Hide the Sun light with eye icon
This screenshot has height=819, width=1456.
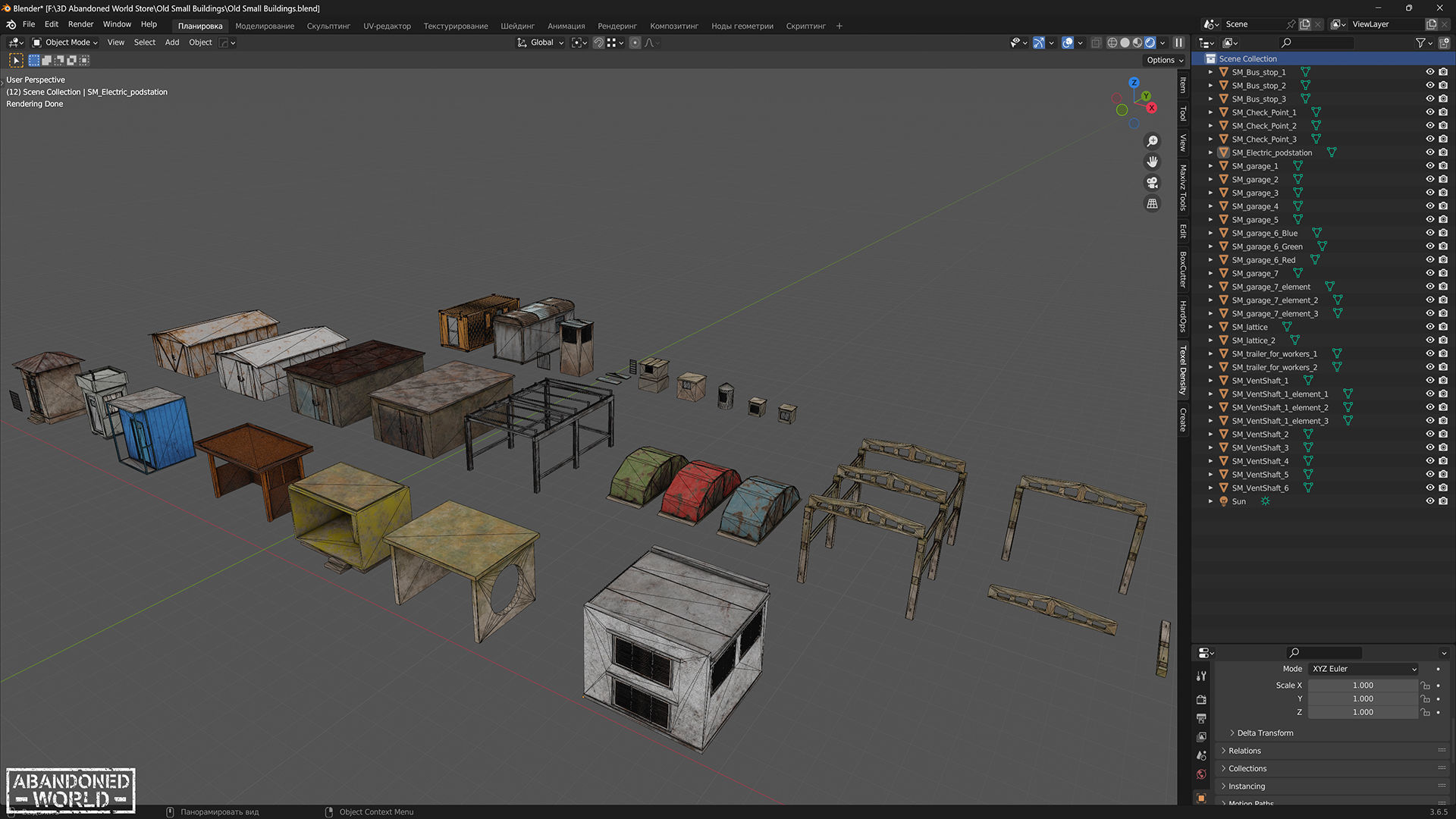pos(1429,501)
